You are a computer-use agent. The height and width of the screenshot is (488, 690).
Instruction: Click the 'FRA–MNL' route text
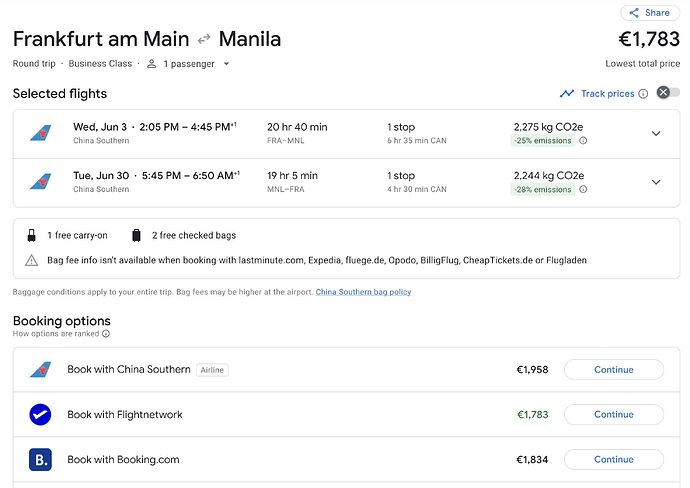pos(286,141)
